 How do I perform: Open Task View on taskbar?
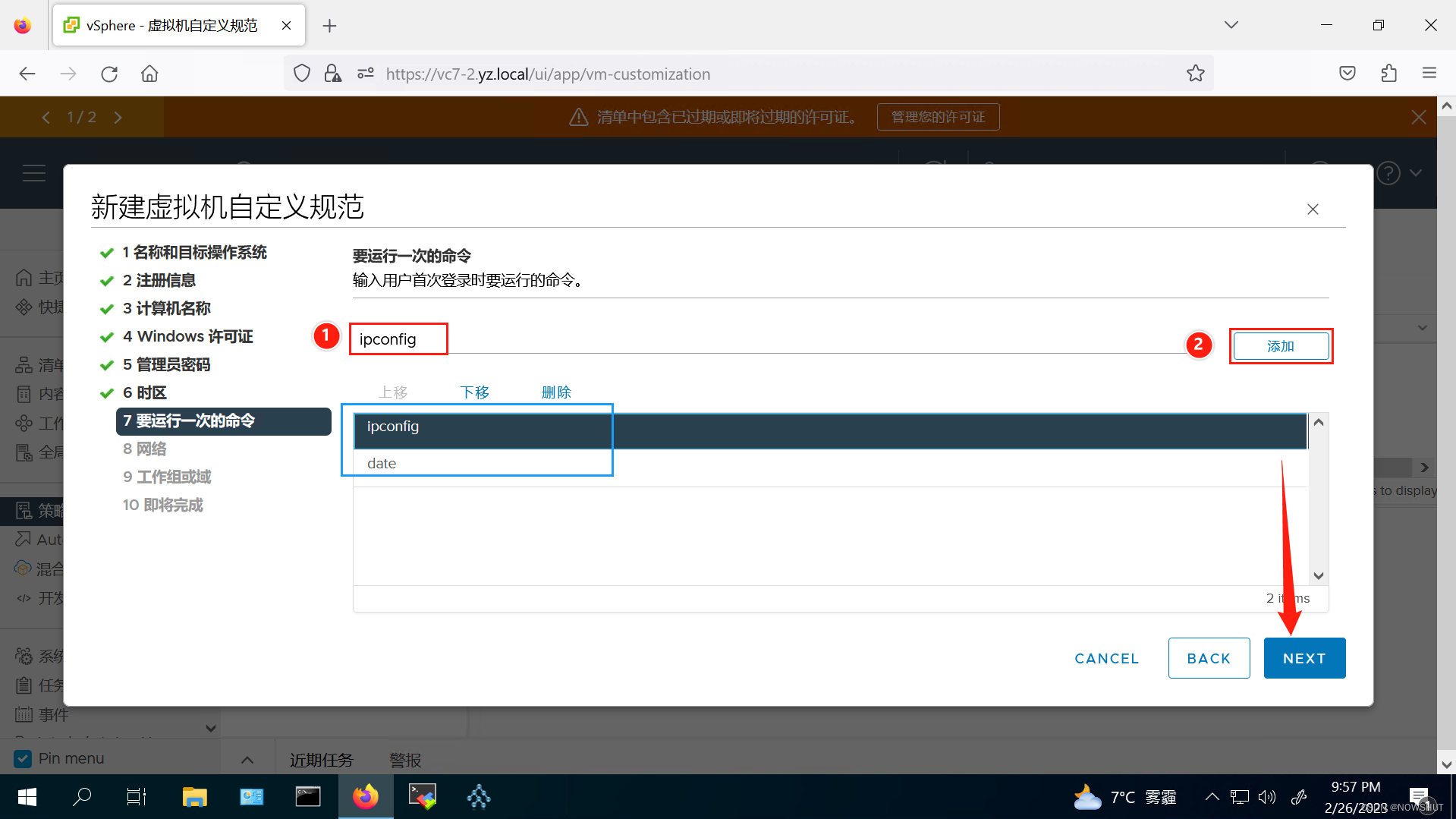coord(137,797)
